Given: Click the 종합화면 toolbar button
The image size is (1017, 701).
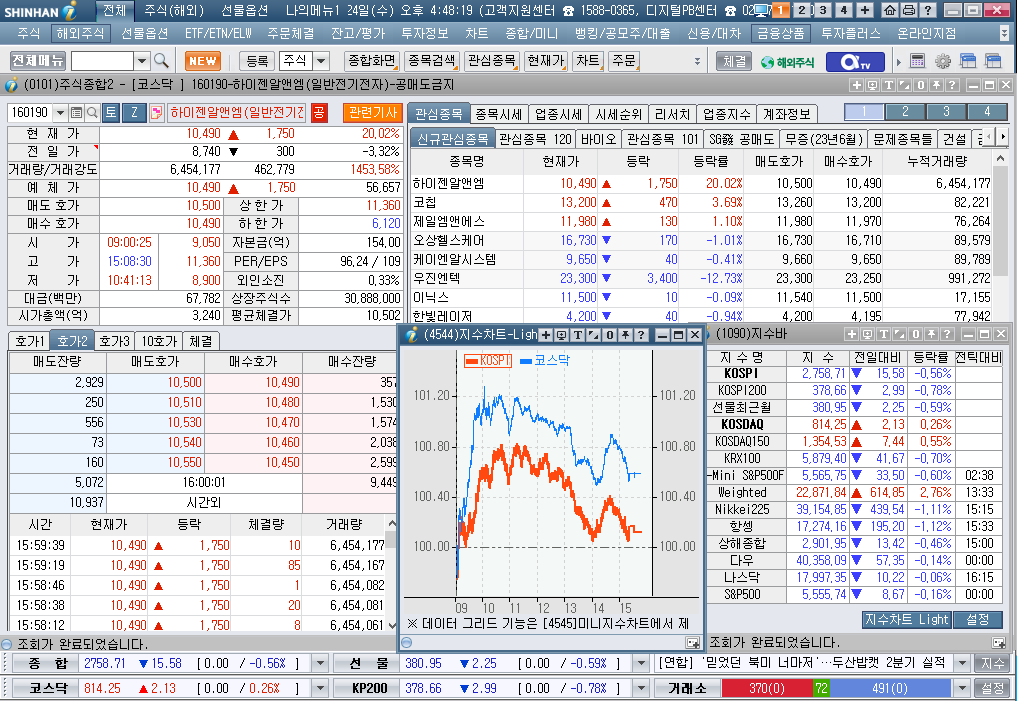Looking at the screenshot, I should [372, 61].
